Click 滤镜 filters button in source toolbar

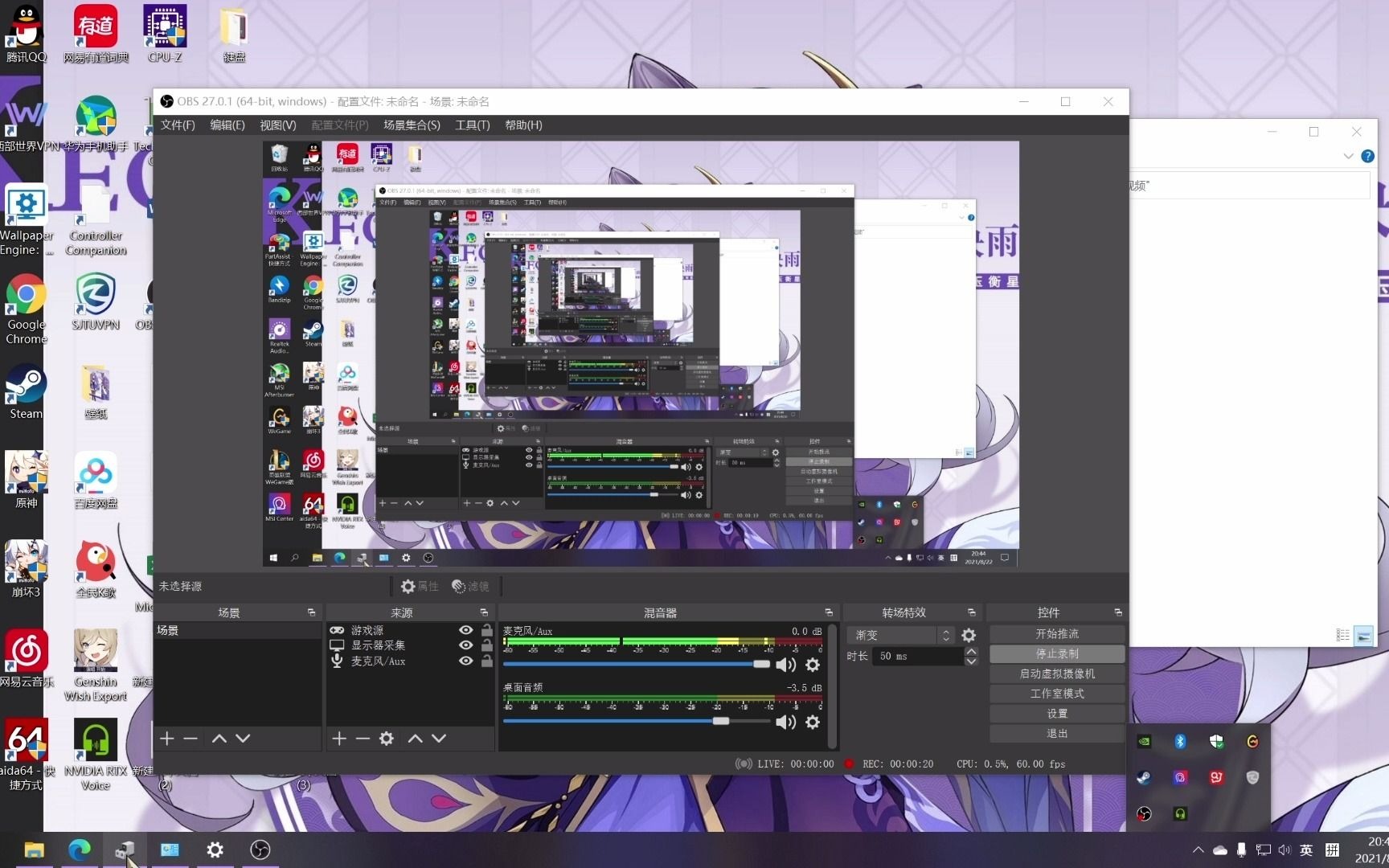coord(470,587)
